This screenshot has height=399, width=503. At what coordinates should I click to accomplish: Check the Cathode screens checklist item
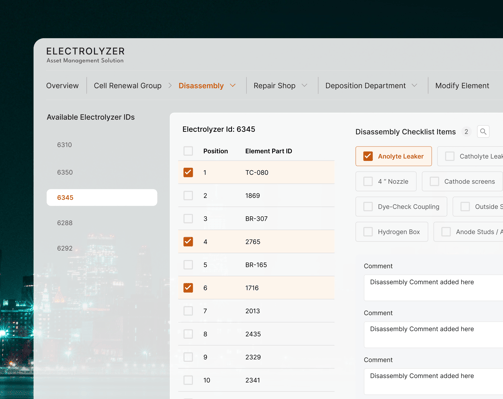434,181
